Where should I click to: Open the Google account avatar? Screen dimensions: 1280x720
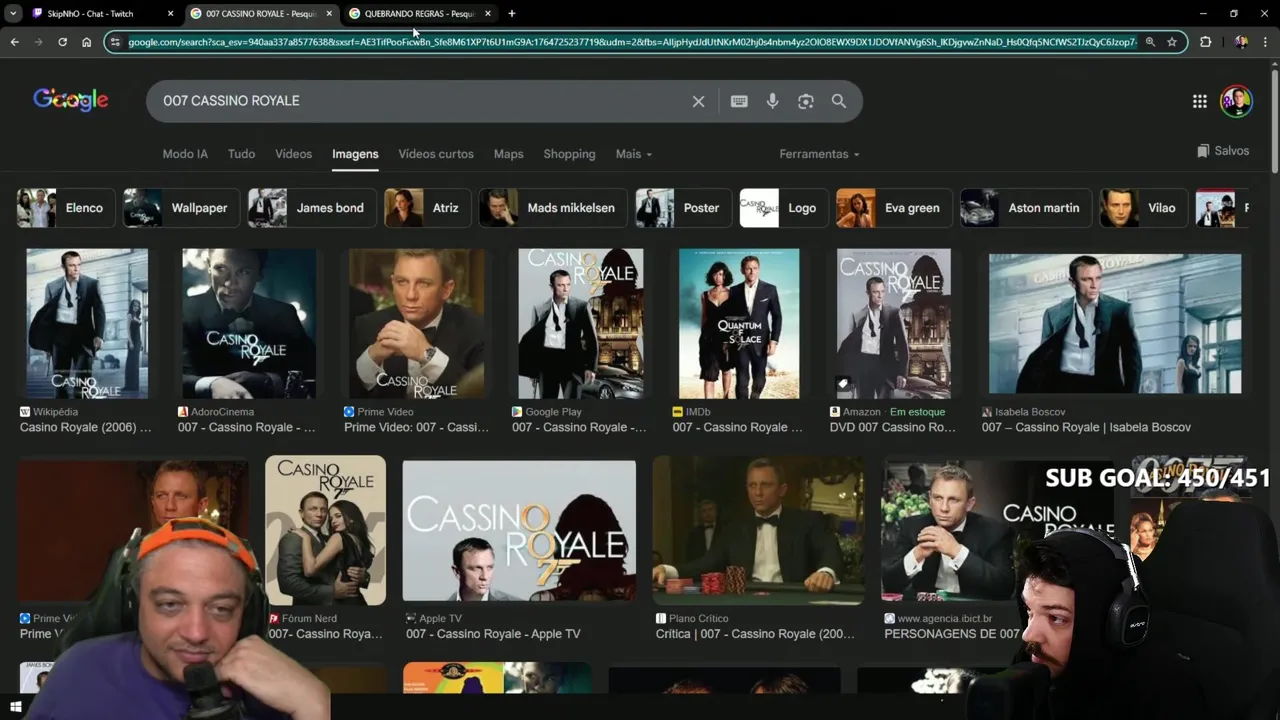click(1236, 101)
